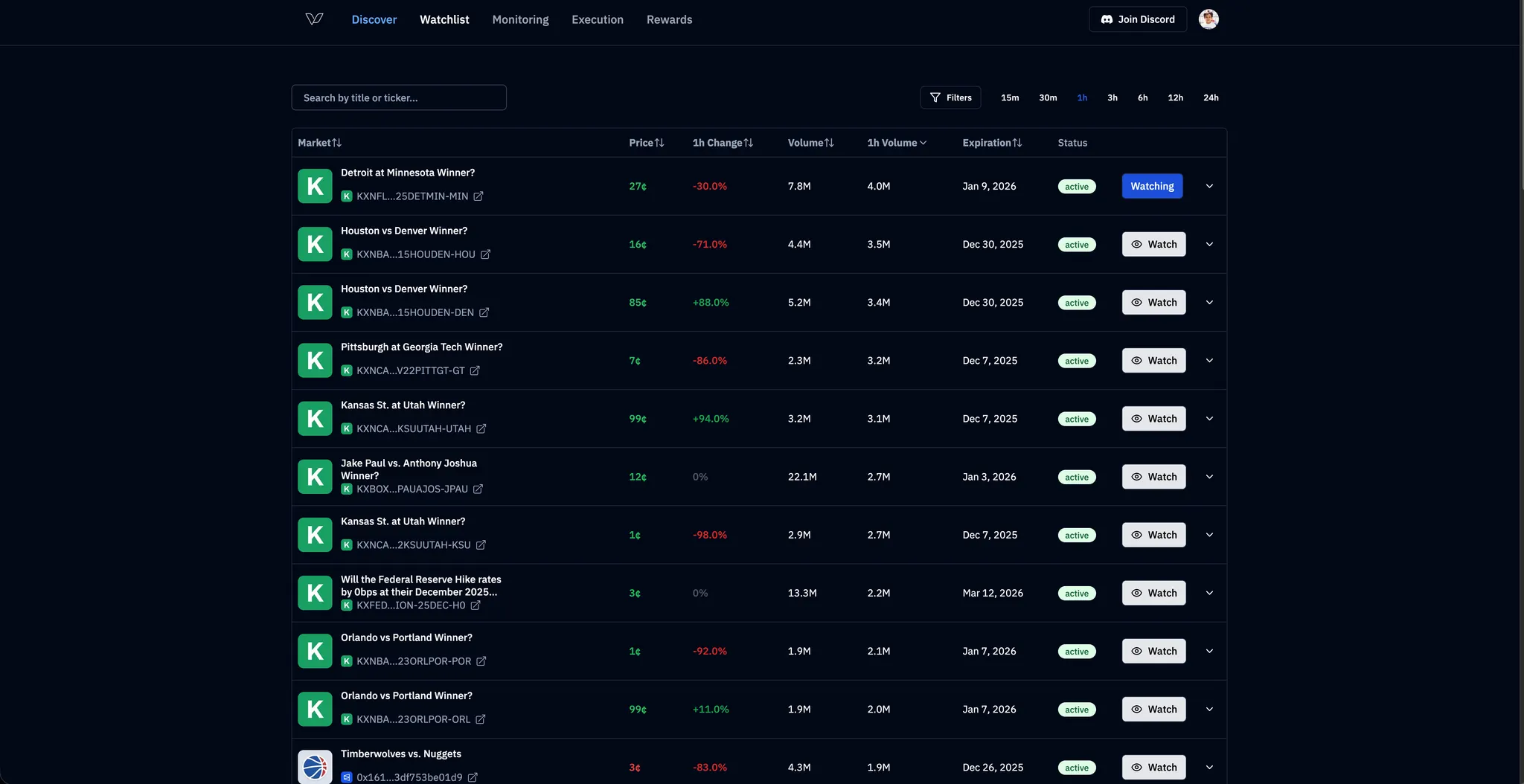Expand the Detroit at Minnesota row

click(1209, 187)
